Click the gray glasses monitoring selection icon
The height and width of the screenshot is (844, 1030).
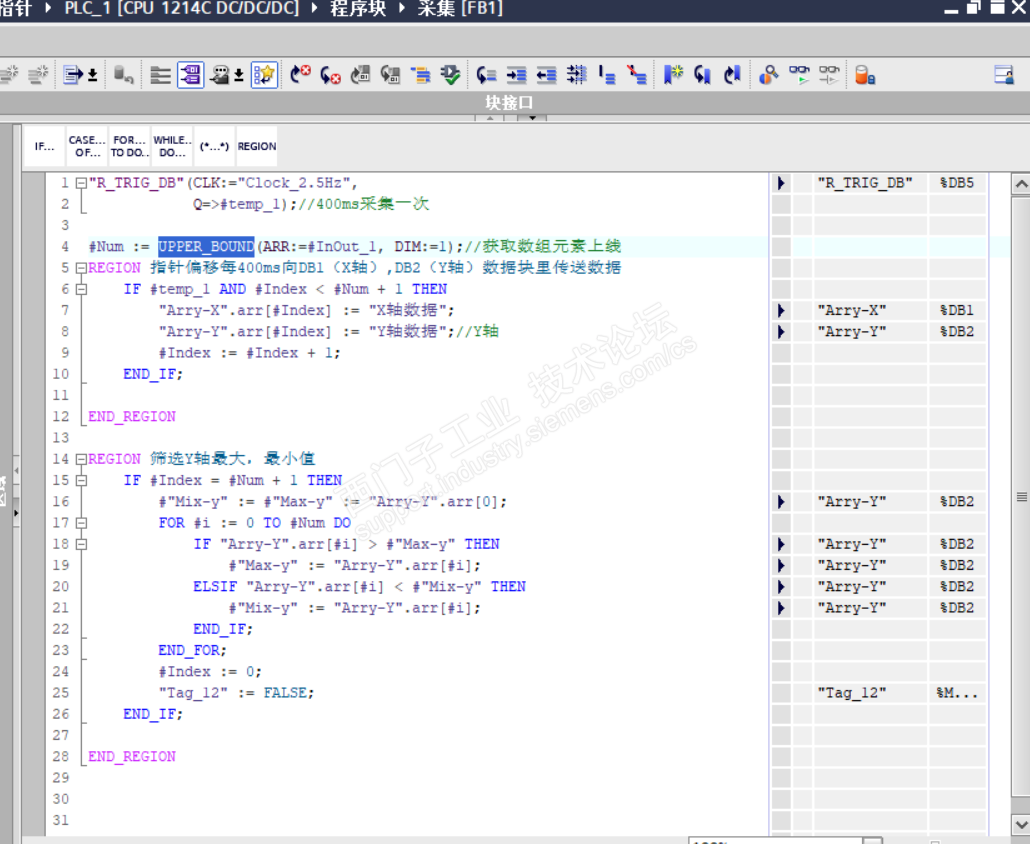pos(829,75)
